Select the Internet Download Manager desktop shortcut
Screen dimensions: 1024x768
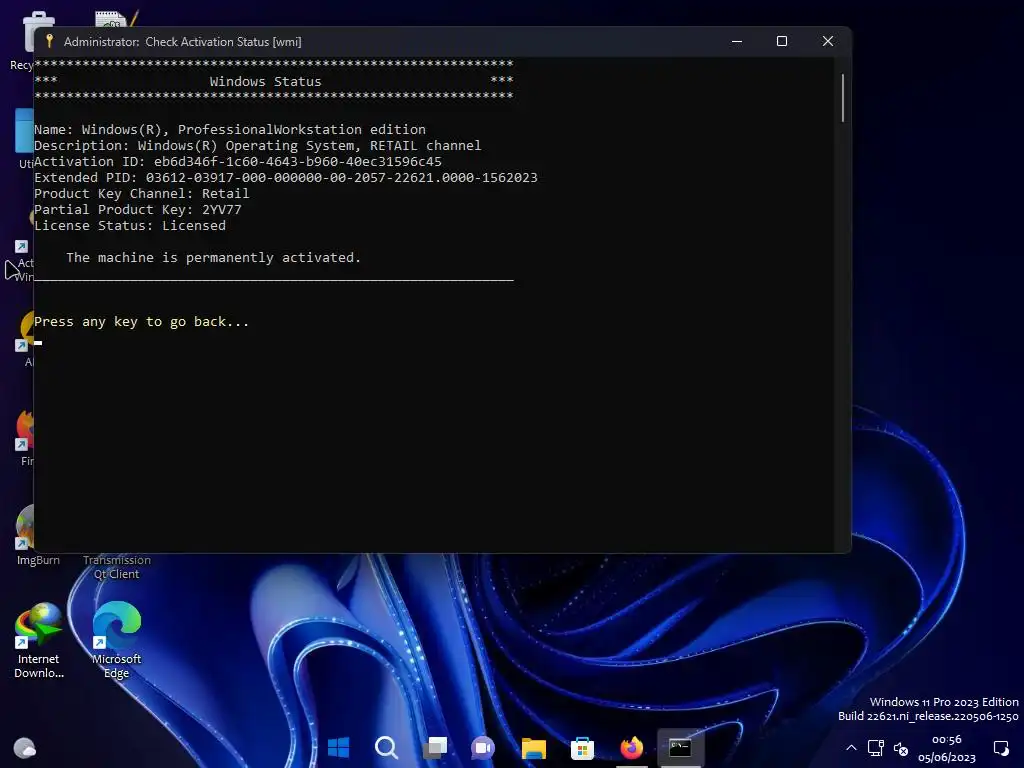(x=39, y=640)
